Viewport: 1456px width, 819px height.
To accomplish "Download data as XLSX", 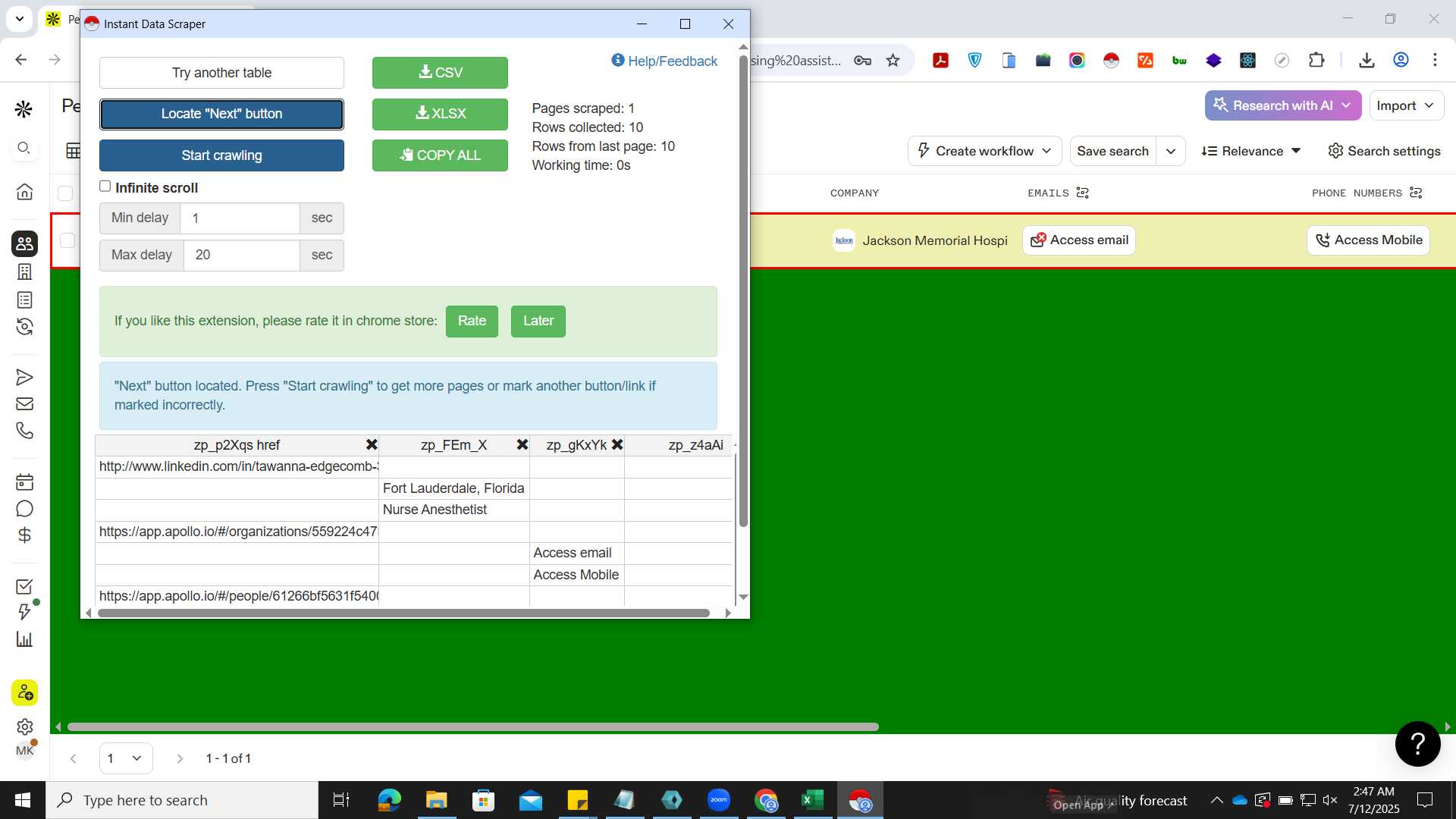I will pos(440,114).
